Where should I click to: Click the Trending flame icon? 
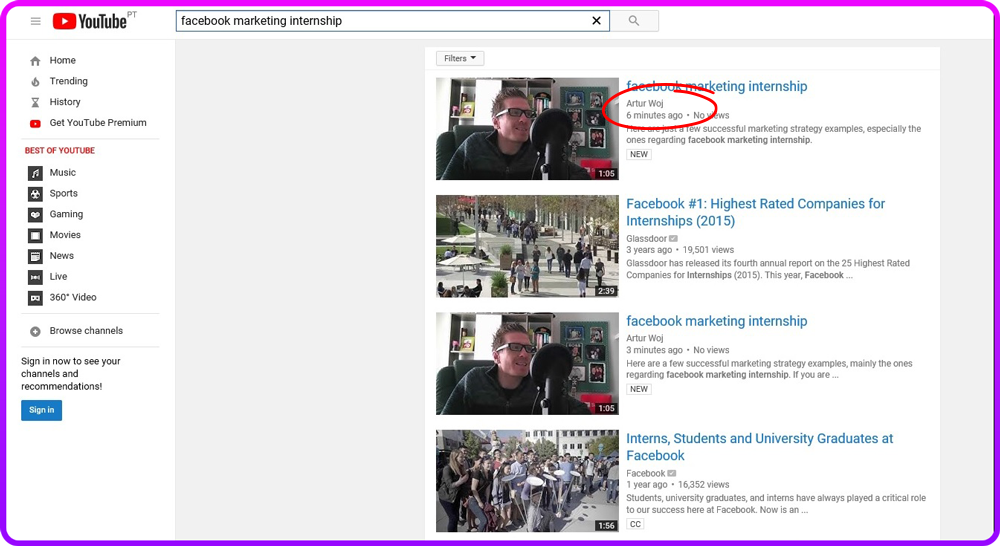click(36, 82)
